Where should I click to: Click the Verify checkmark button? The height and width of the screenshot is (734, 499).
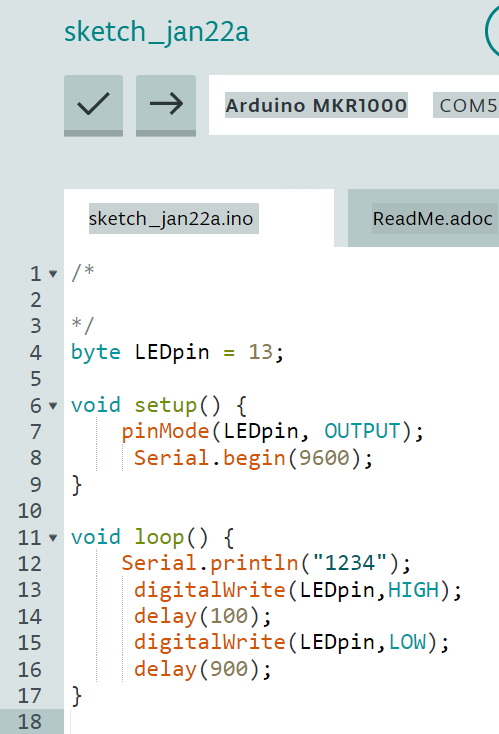(94, 105)
